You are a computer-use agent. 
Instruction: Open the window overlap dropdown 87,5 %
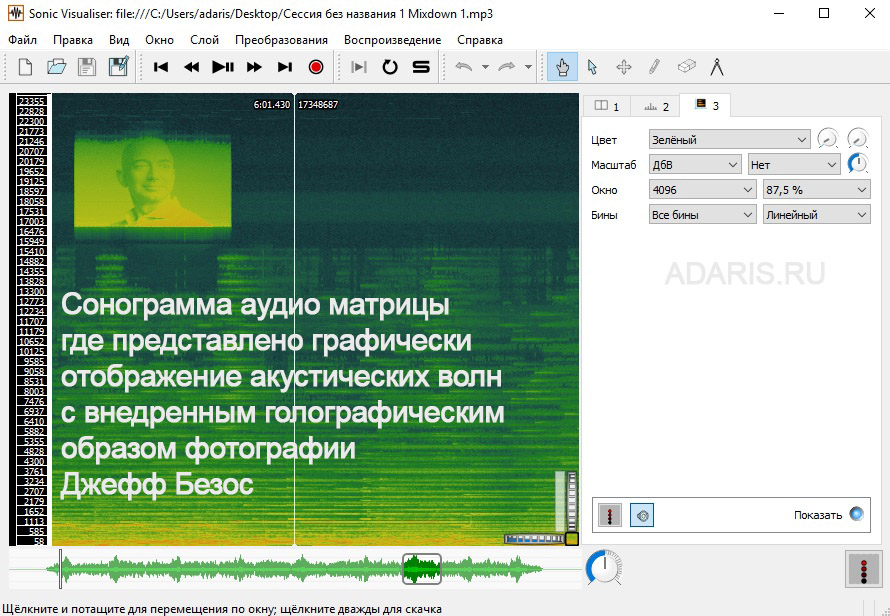816,190
